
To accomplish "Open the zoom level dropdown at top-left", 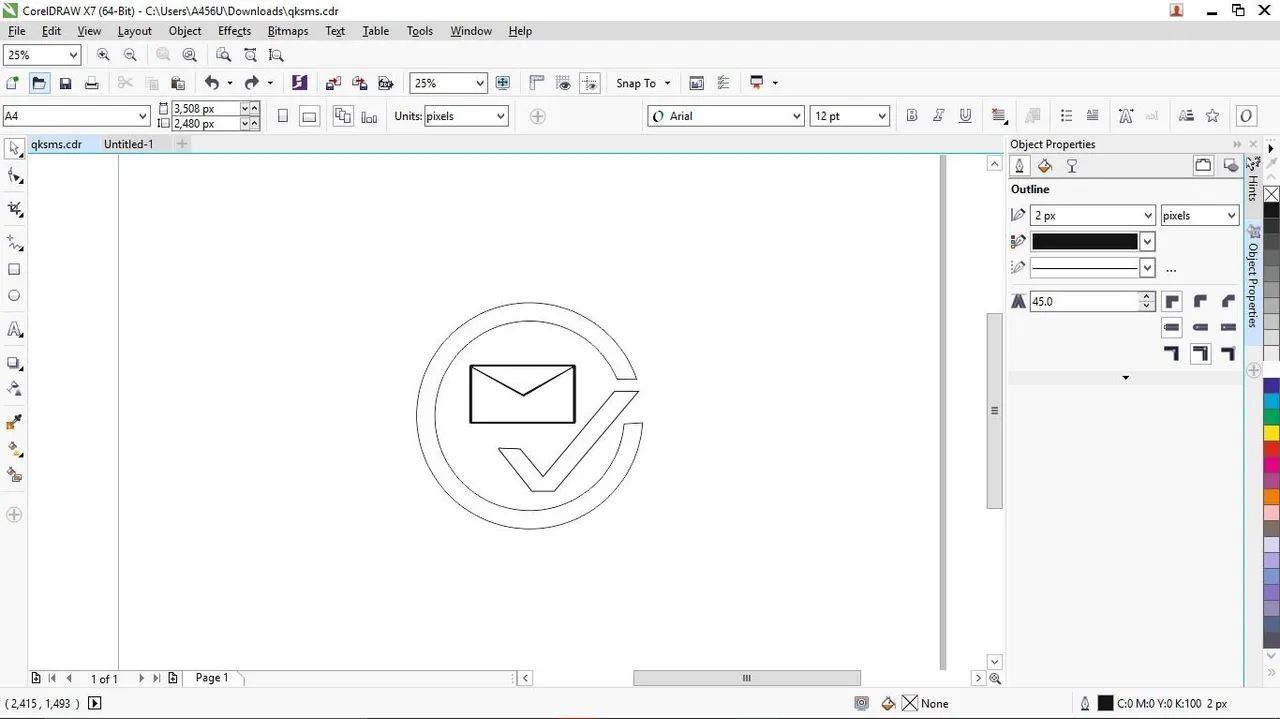I will [x=73, y=56].
